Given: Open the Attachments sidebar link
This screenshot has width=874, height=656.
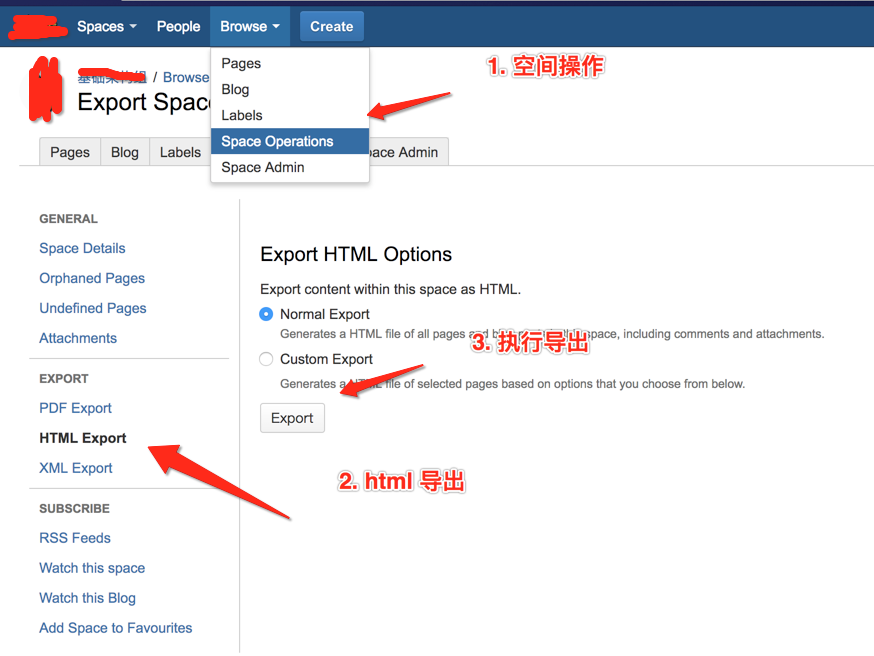Looking at the screenshot, I should [77, 338].
